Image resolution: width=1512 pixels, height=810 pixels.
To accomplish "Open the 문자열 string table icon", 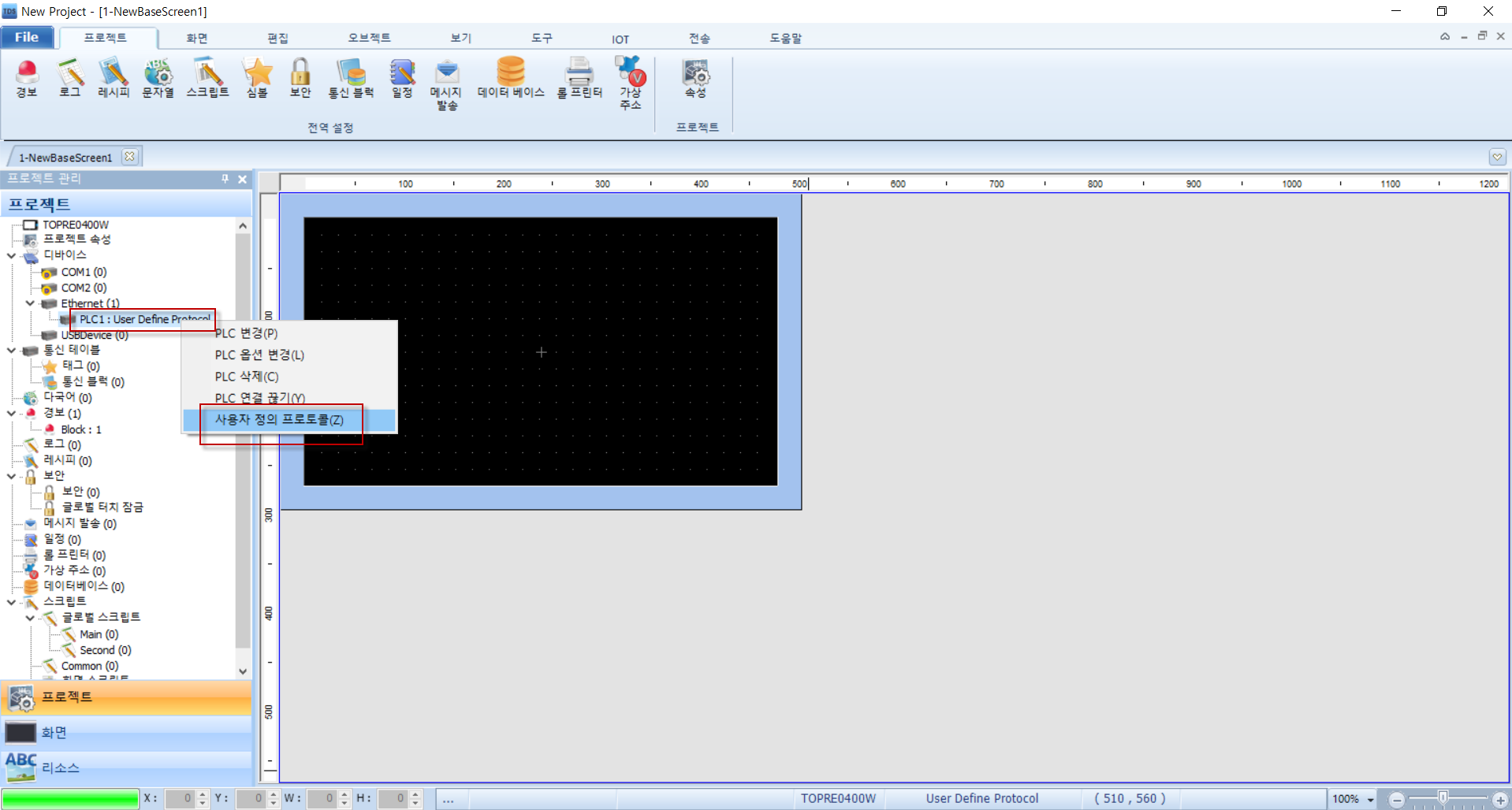I will (x=158, y=78).
